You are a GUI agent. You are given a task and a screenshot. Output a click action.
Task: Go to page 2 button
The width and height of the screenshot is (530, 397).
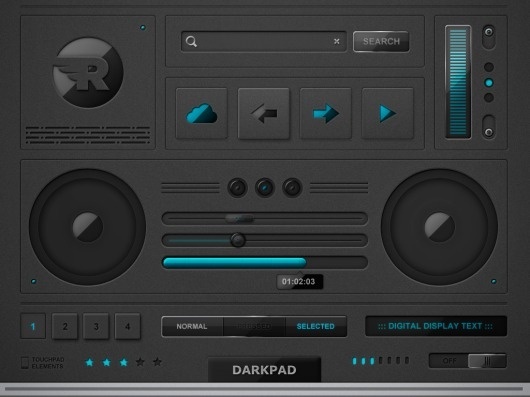pyautogui.click(x=65, y=326)
